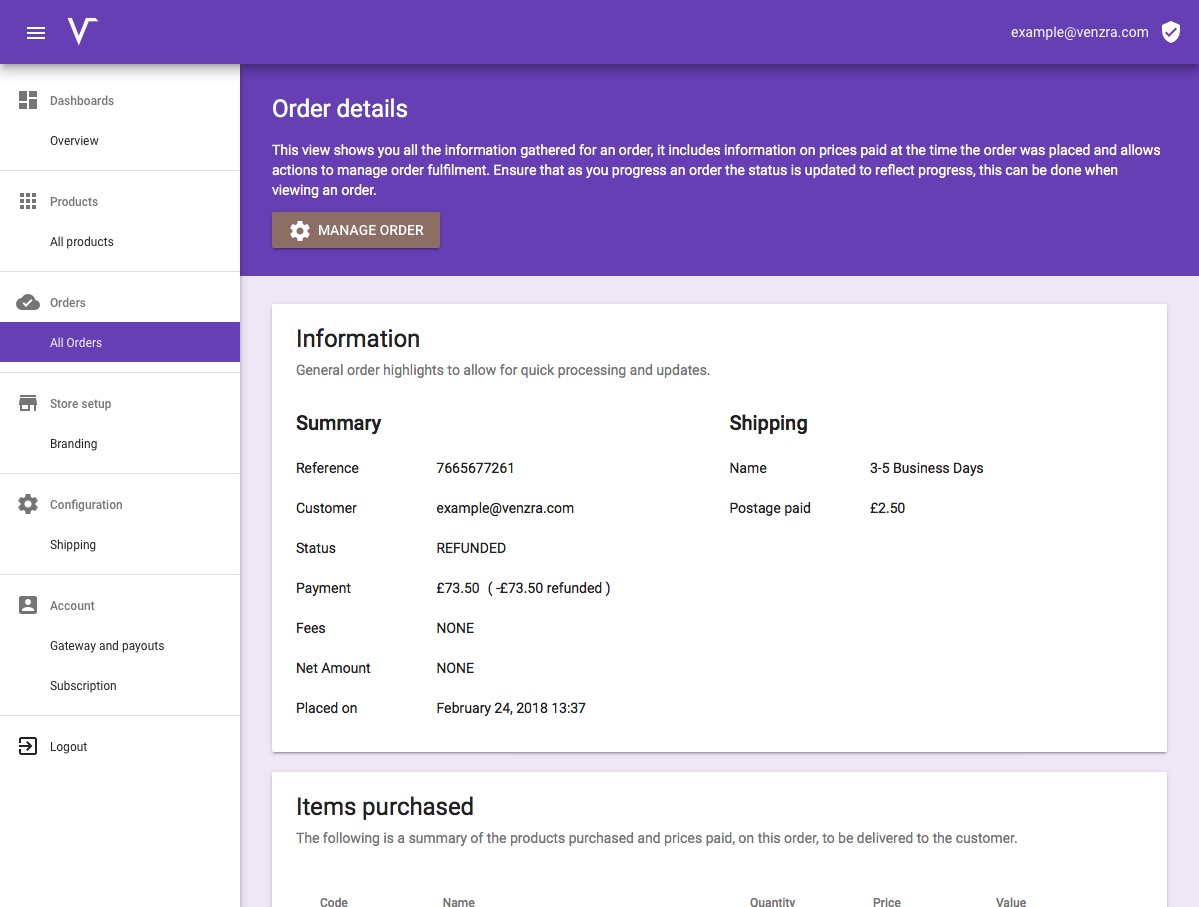This screenshot has height=907, width=1199.
Task: Open Shipping configuration
Action: click(73, 545)
